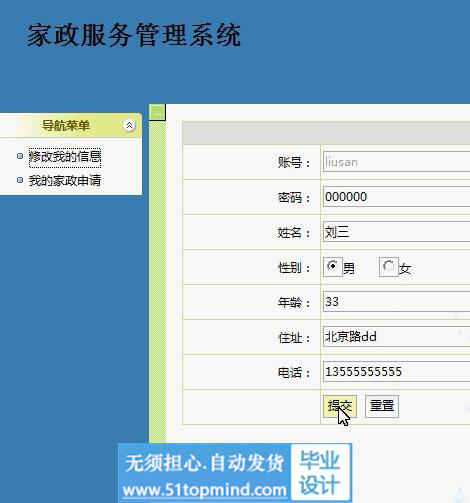The width and height of the screenshot is (470, 503).
Task: Click the 账号 field showing liusan
Action: pyautogui.click(x=396, y=162)
